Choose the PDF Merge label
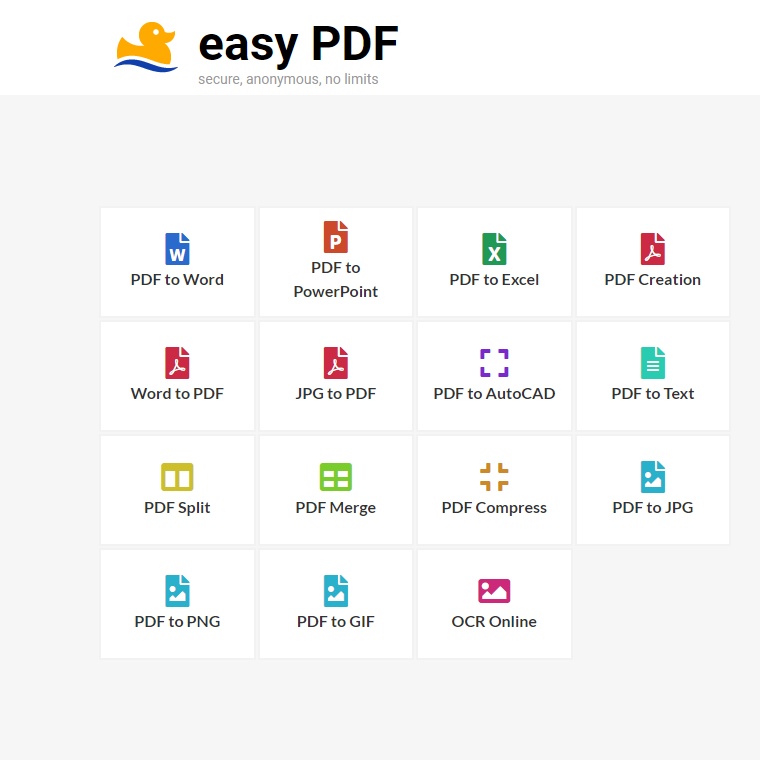This screenshot has height=760, width=760. click(x=335, y=507)
